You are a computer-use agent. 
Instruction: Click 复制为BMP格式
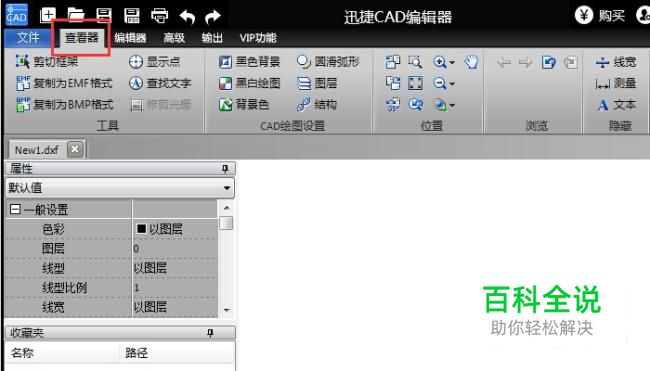65,104
